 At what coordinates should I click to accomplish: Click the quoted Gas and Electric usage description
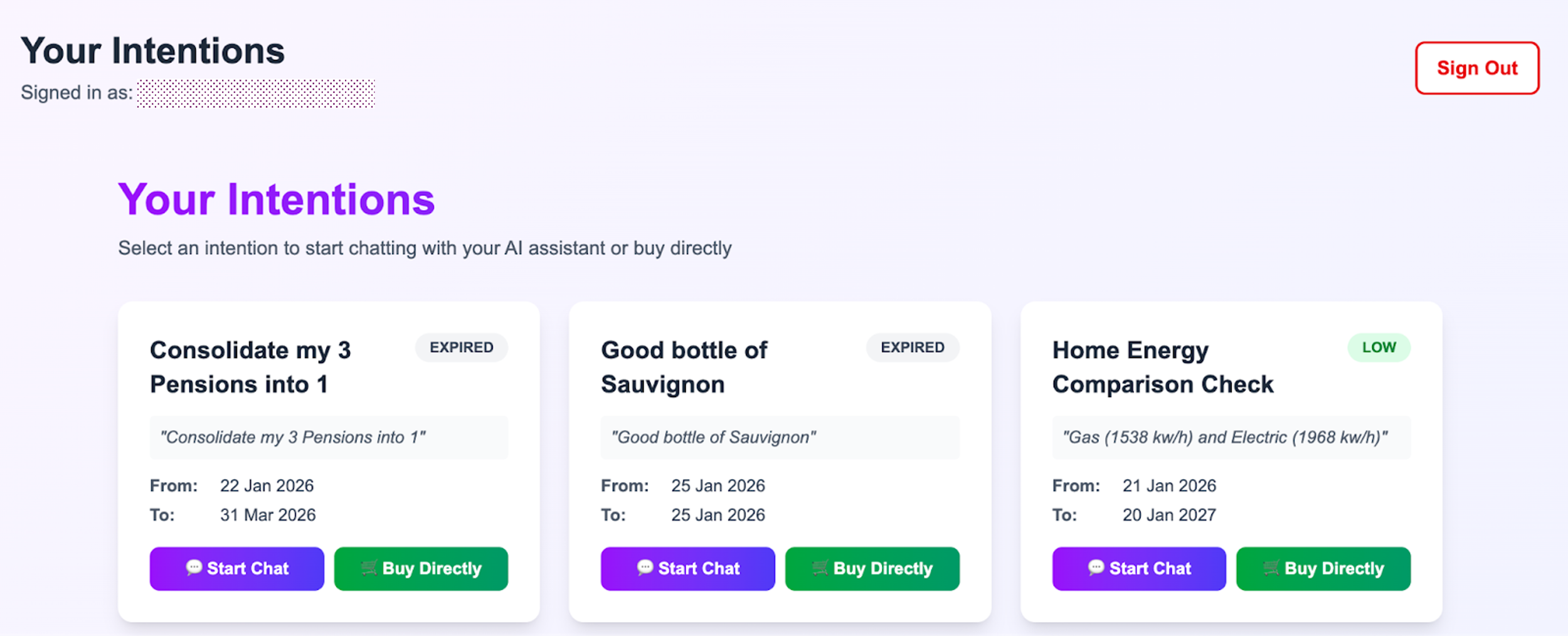[1224, 437]
